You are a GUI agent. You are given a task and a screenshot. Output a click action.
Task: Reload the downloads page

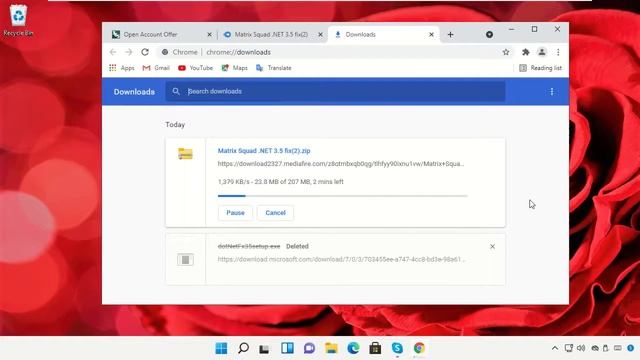(145, 52)
